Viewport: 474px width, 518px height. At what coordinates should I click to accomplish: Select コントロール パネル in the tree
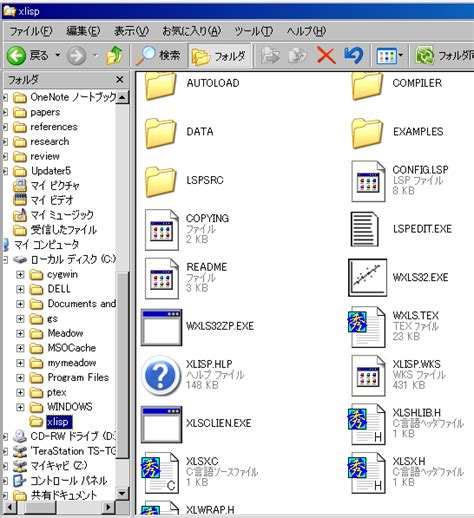68,480
